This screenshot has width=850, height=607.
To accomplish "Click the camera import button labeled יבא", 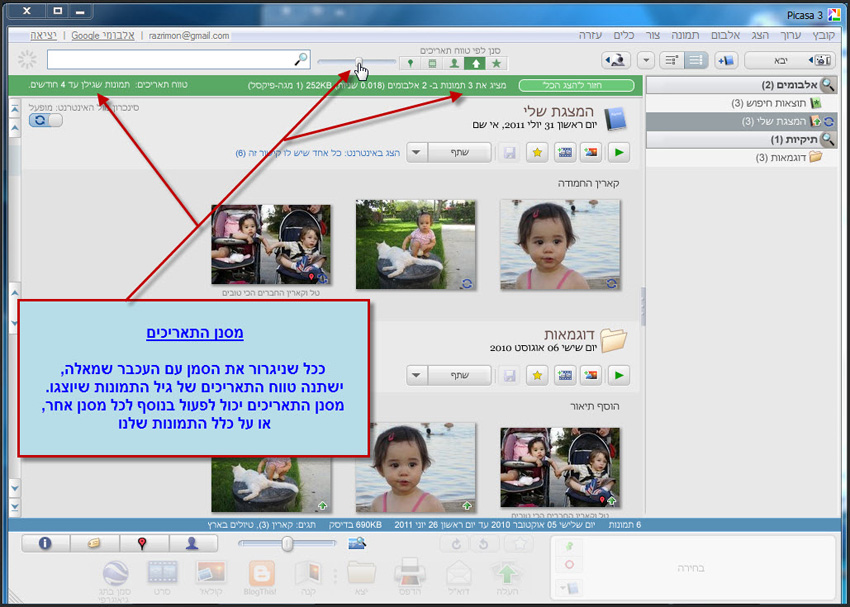I will 790,60.
